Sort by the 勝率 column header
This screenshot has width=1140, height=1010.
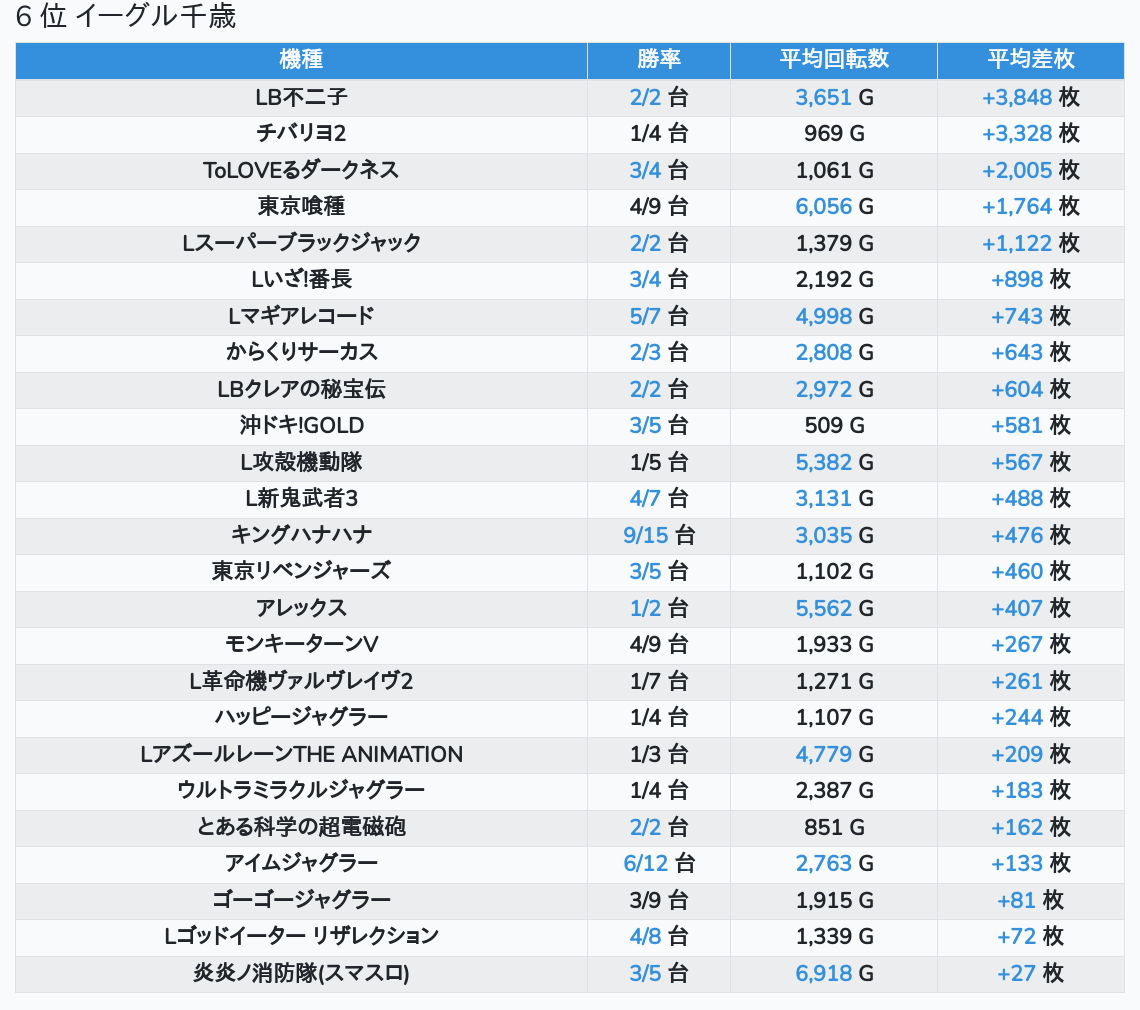(x=658, y=60)
